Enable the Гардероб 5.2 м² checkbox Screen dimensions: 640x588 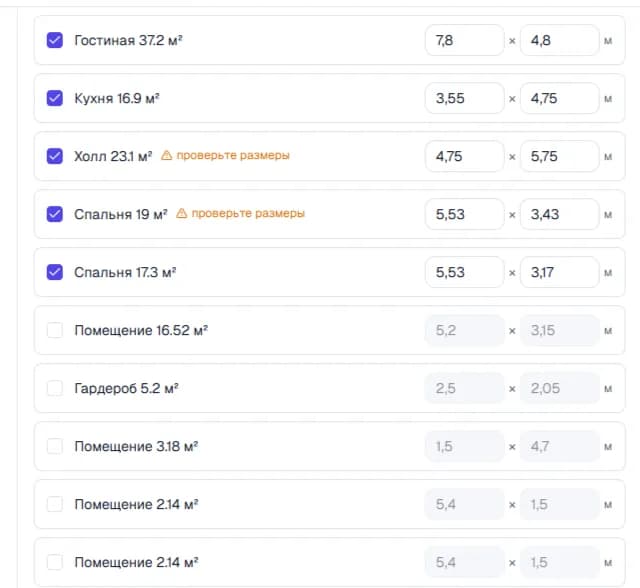coord(55,388)
